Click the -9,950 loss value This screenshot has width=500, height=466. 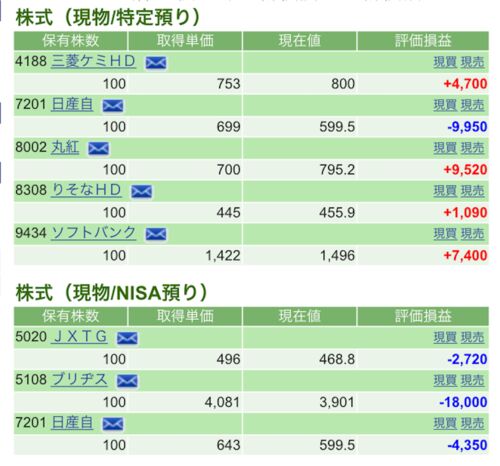point(467,127)
